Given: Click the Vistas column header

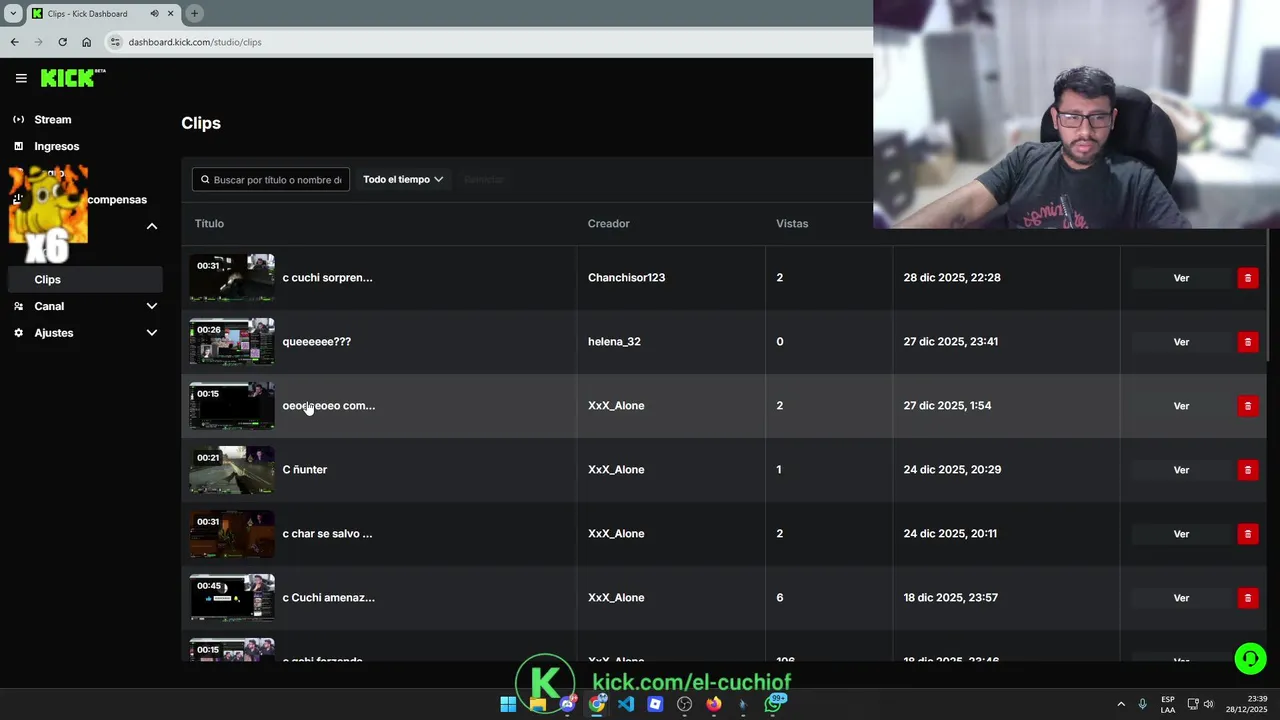Looking at the screenshot, I should pyautogui.click(x=792, y=224).
